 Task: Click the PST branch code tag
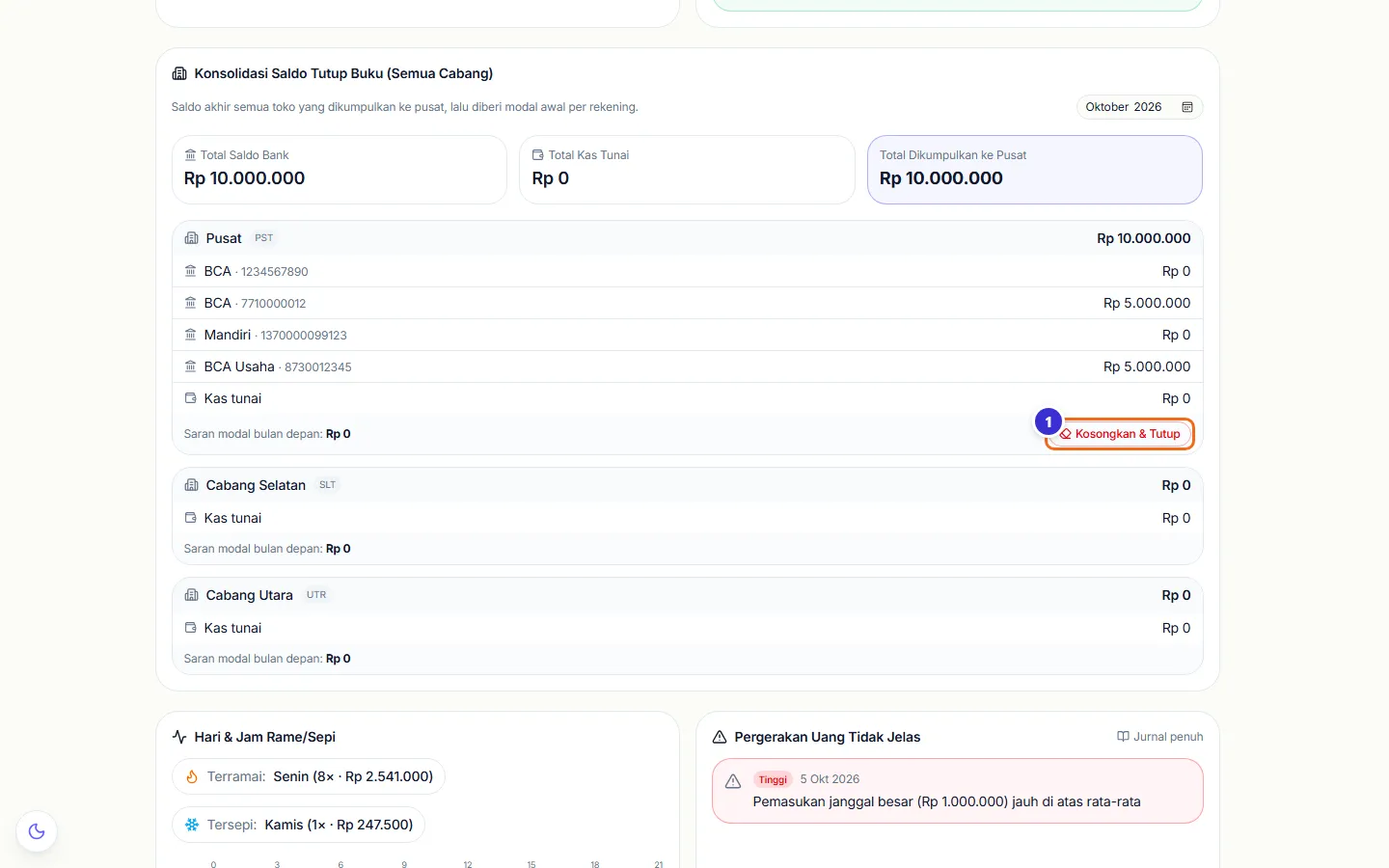point(264,238)
